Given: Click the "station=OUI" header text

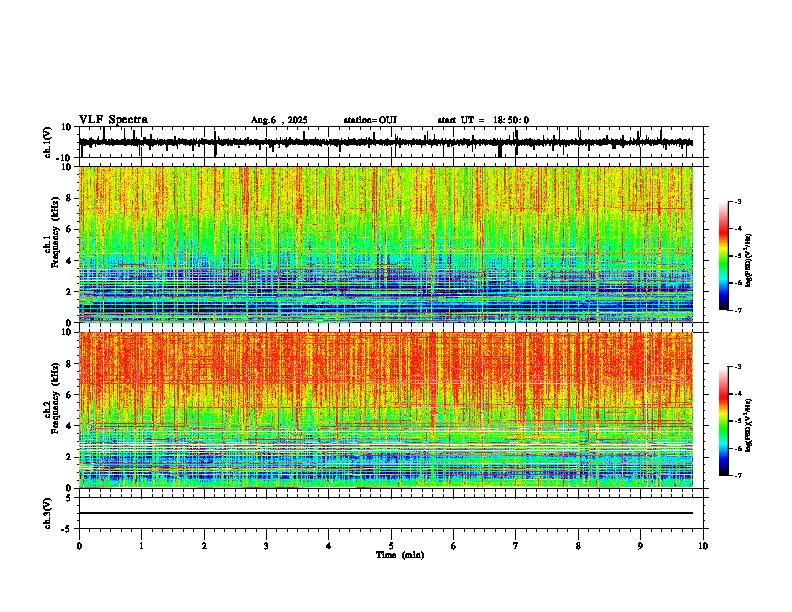Looking at the screenshot, I should point(370,120).
